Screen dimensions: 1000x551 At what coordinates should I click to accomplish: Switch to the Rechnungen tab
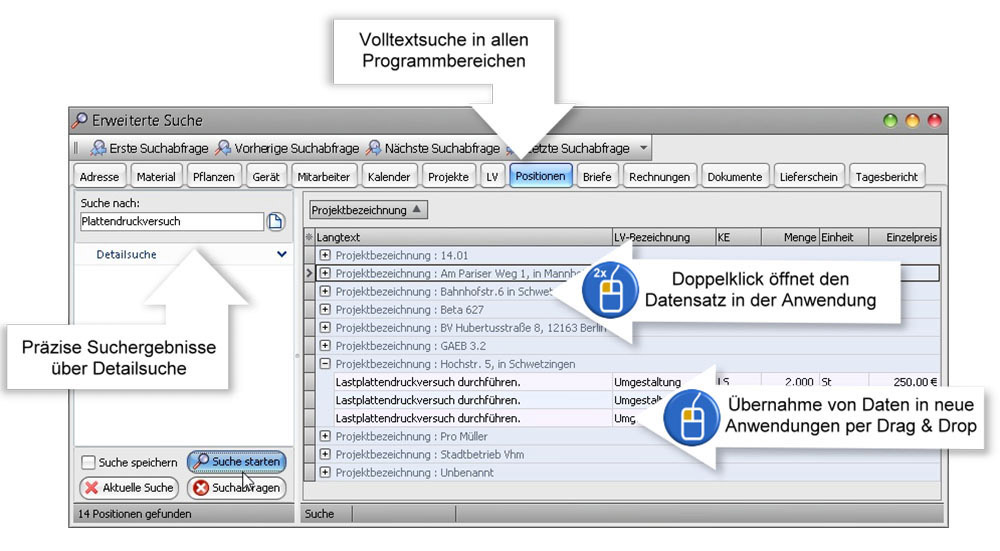[x=659, y=177]
